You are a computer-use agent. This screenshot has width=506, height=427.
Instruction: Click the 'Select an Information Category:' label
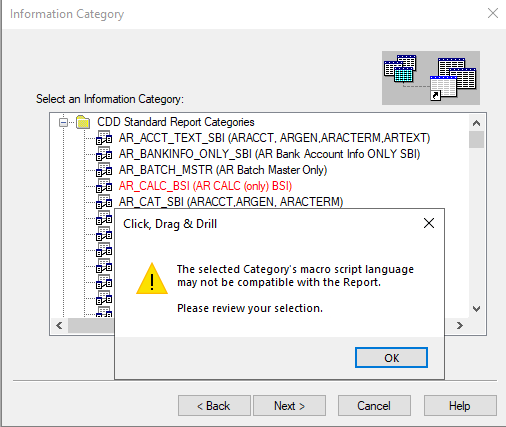pos(110,99)
